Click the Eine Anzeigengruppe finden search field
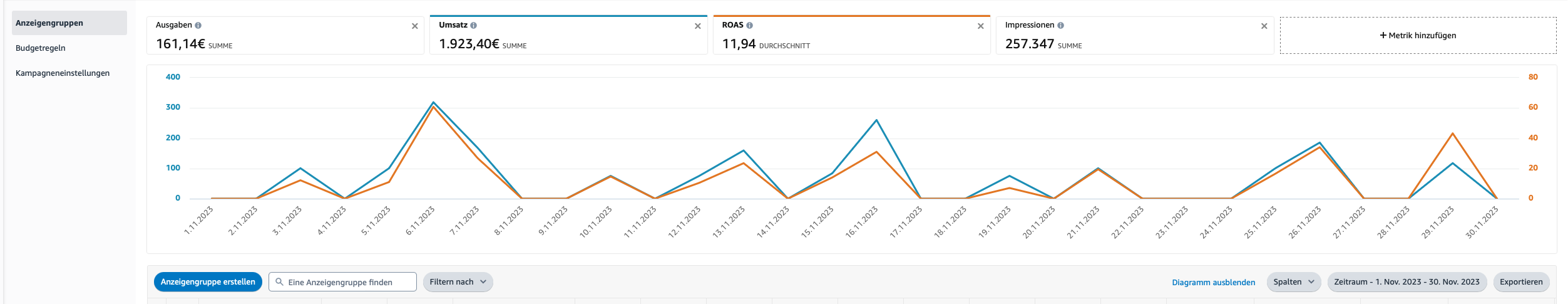 click(x=348, y=282)
